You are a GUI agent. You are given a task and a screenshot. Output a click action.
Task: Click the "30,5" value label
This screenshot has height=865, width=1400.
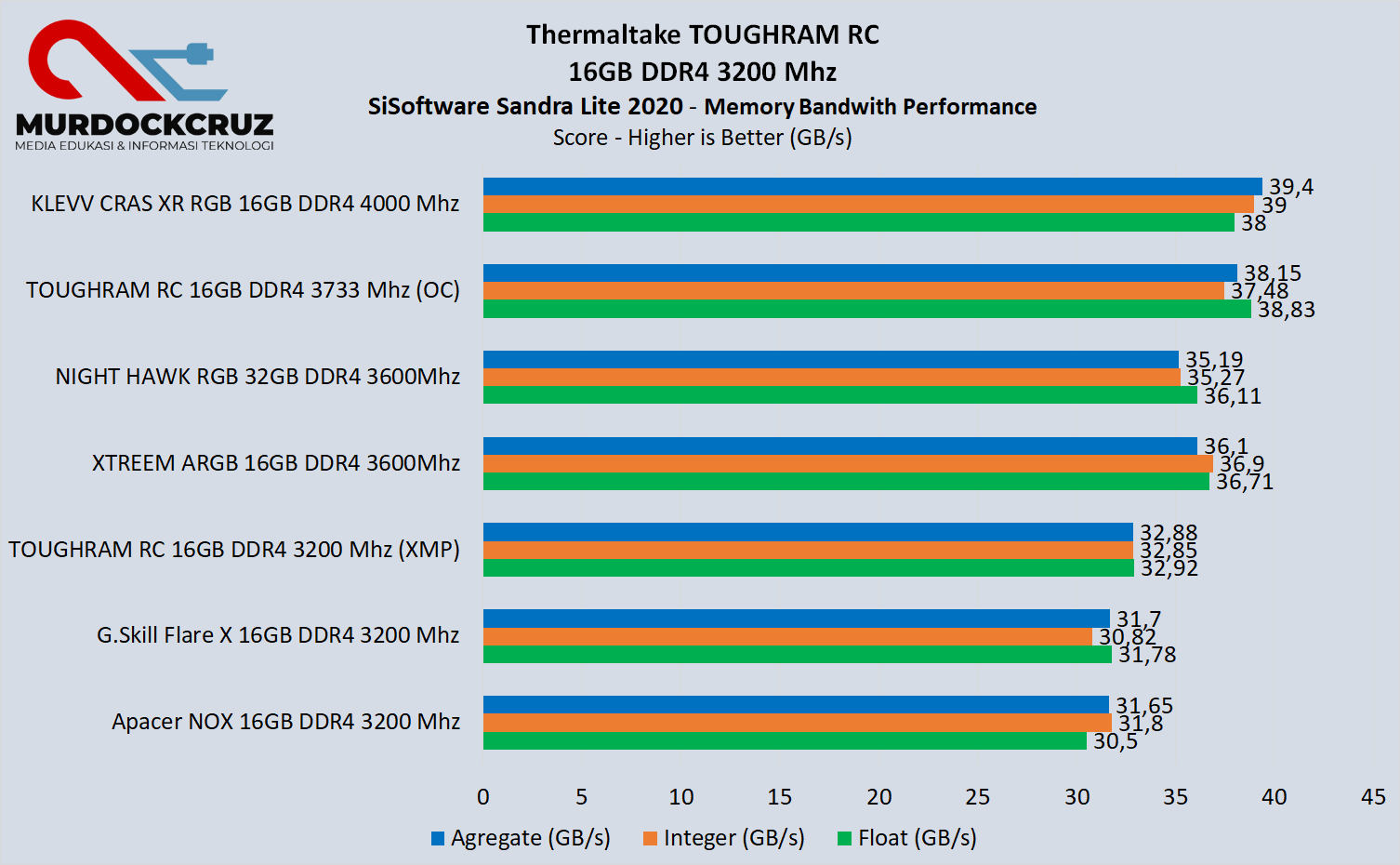1116,741
